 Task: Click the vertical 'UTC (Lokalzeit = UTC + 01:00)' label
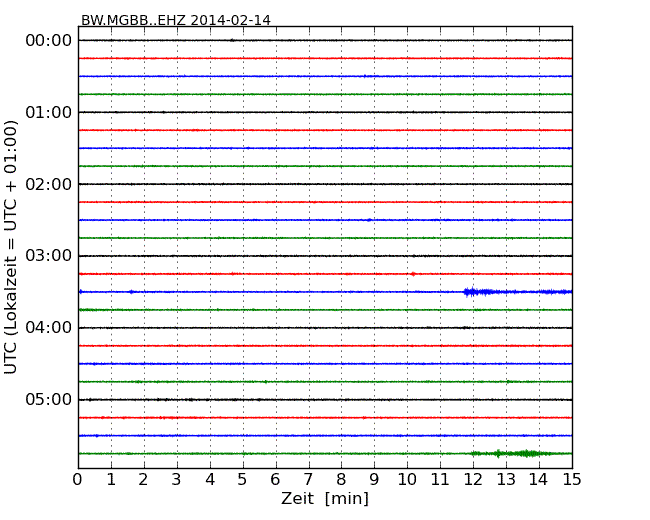click(x=11, y=248)
